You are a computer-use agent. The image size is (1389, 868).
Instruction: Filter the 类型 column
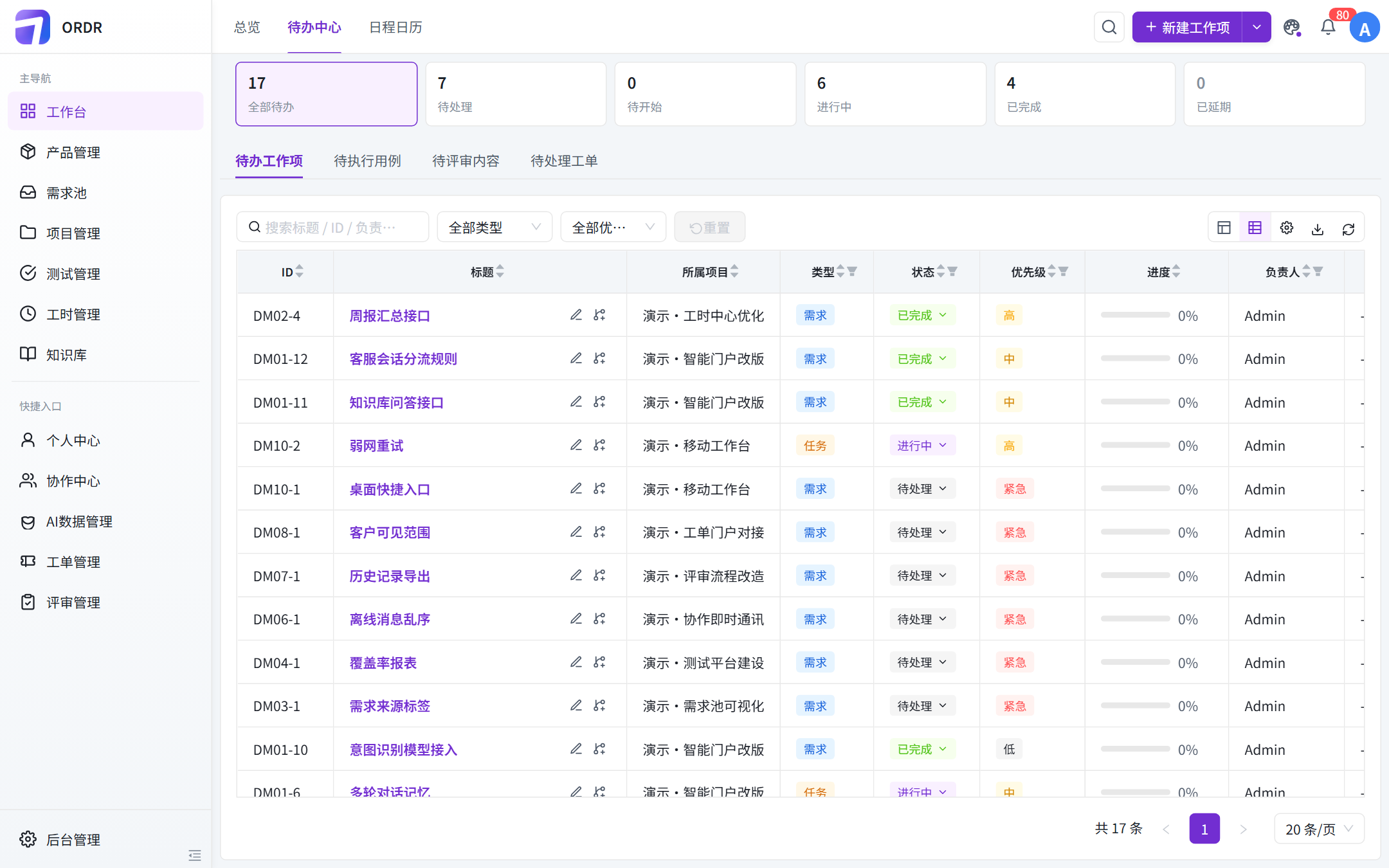coord(852,271)
